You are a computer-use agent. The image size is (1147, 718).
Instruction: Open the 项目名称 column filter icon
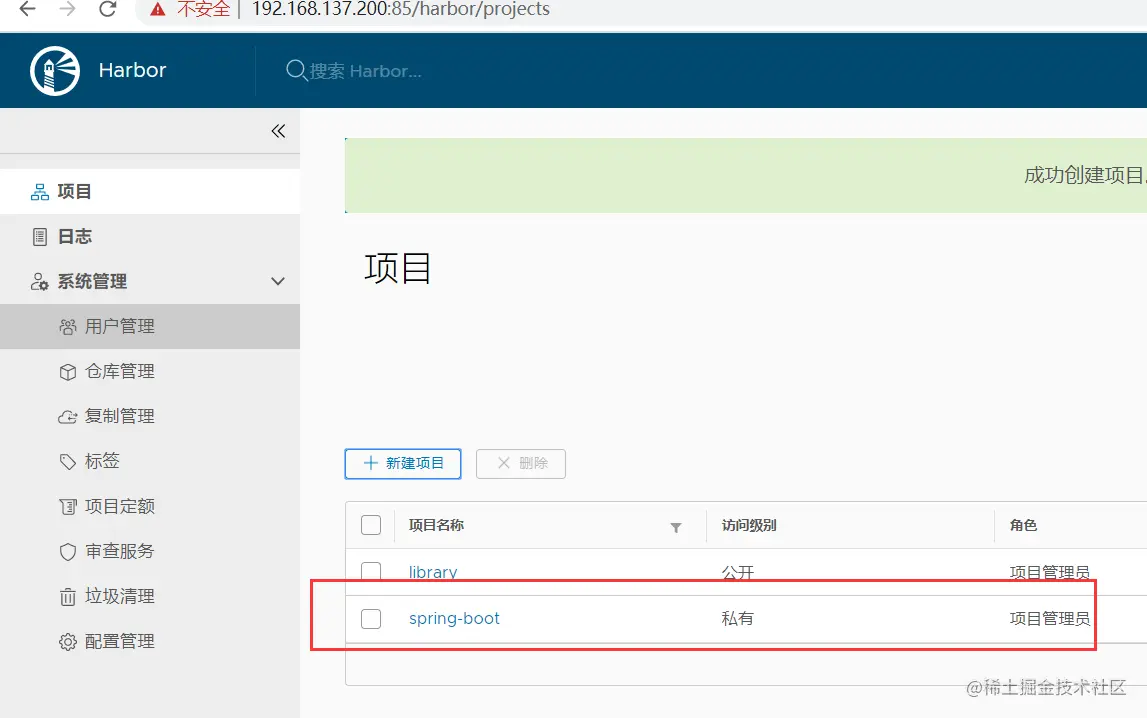click(676, 528)
